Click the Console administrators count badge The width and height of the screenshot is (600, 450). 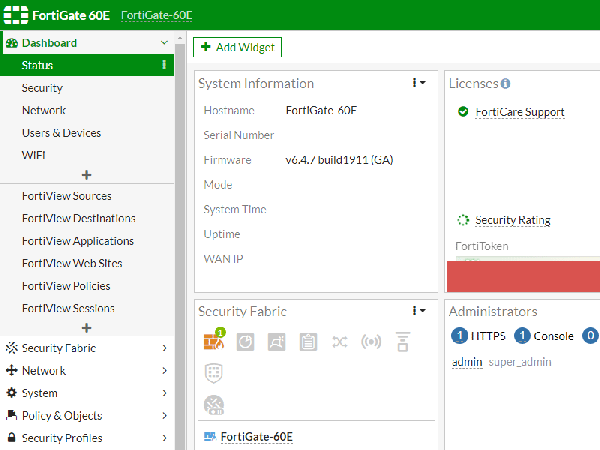click(522, 336)
